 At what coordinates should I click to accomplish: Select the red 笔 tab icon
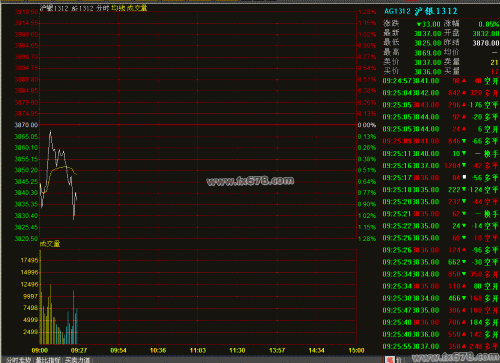[390, 360]
